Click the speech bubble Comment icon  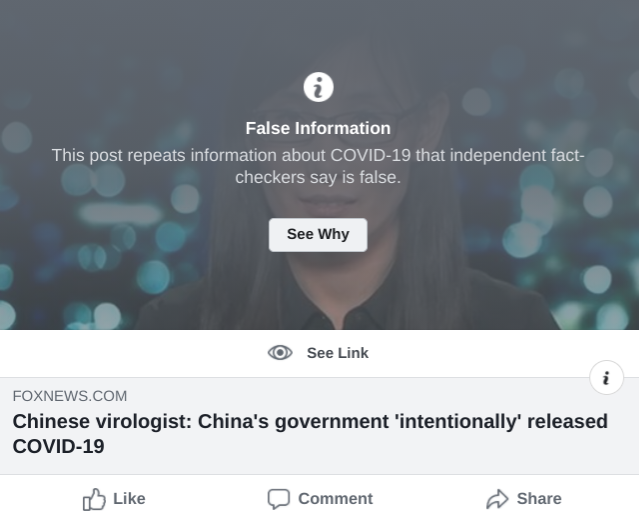(279, 499)
